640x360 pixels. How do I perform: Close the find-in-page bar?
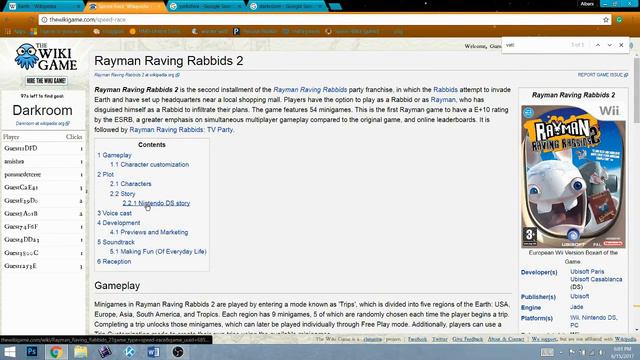coord(621,45)
